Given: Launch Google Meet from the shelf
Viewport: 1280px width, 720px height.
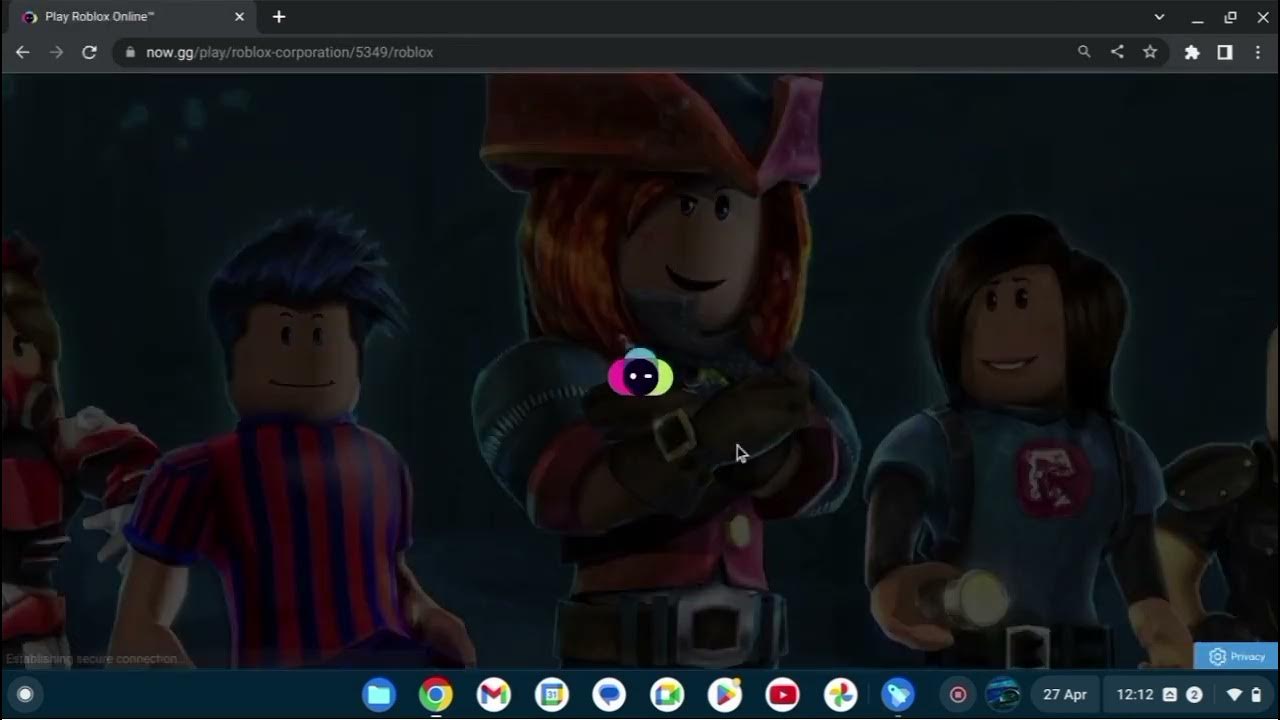Looking at the screenshot, I should [667, 694].
